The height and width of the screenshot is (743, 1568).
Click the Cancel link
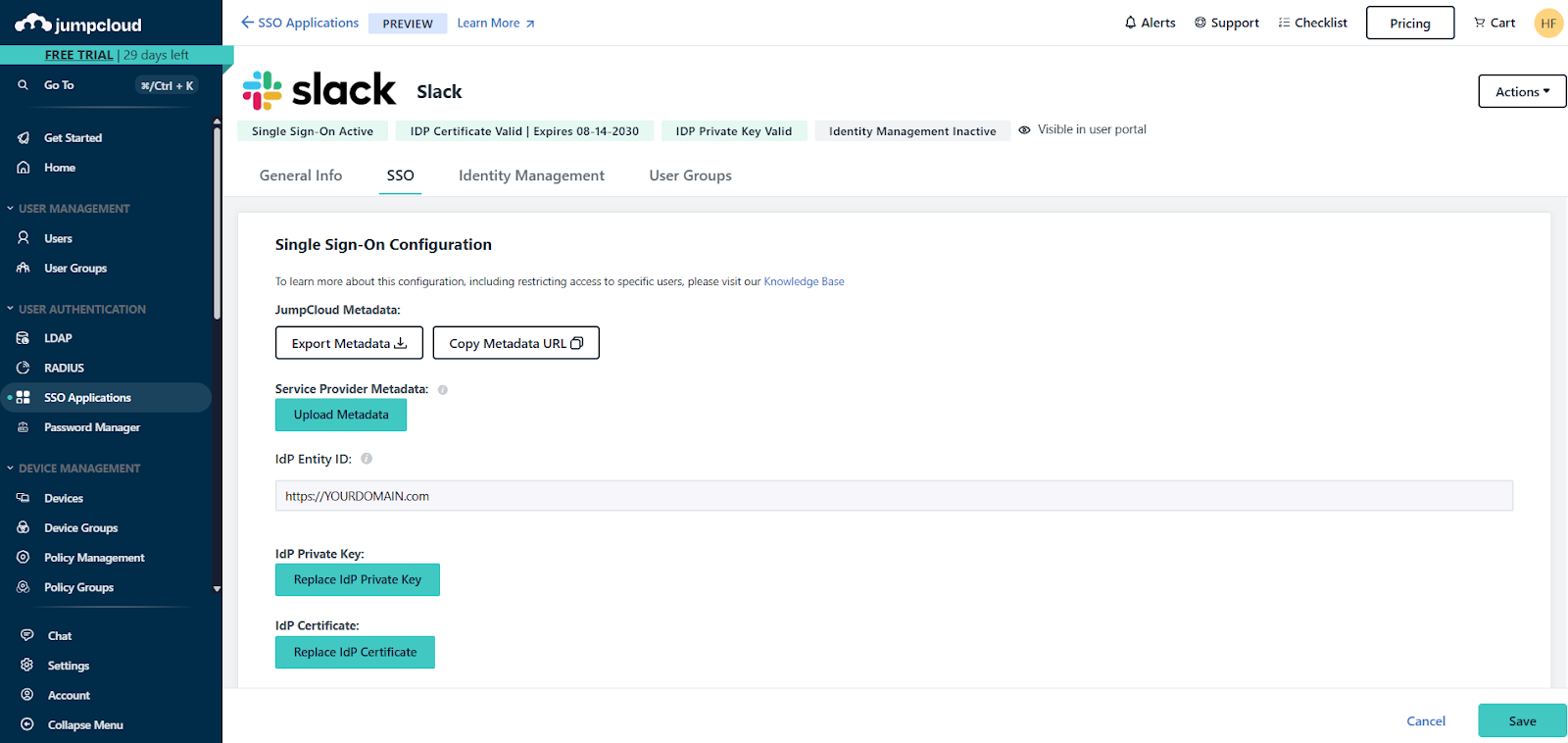pos(1426,720)
